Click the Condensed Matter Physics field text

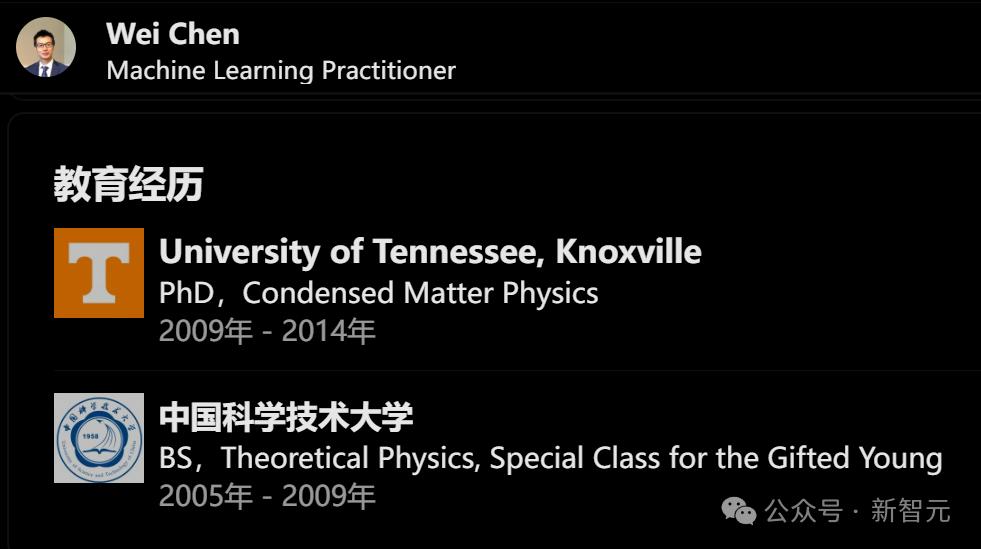(420, 293)
